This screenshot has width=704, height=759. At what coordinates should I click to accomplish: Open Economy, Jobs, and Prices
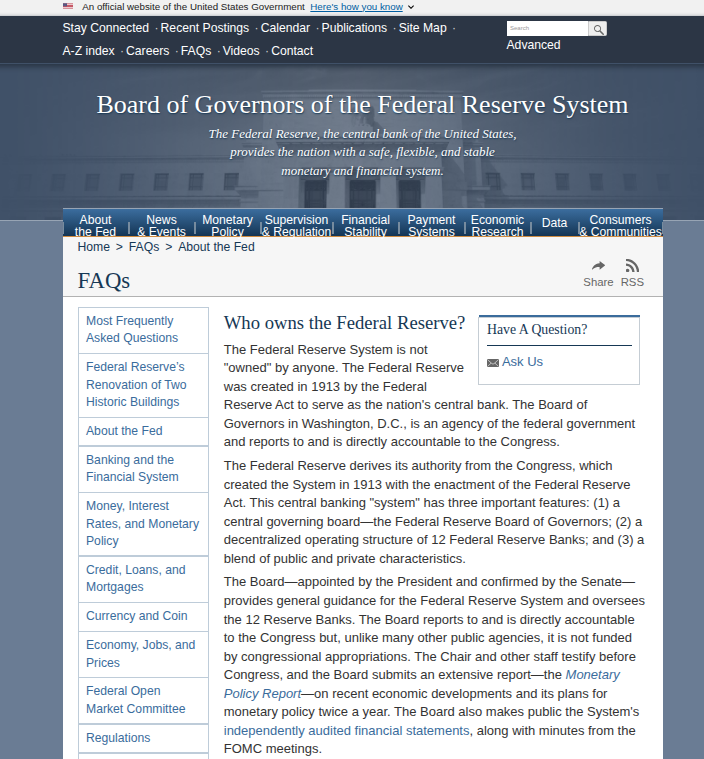[143, 654]
